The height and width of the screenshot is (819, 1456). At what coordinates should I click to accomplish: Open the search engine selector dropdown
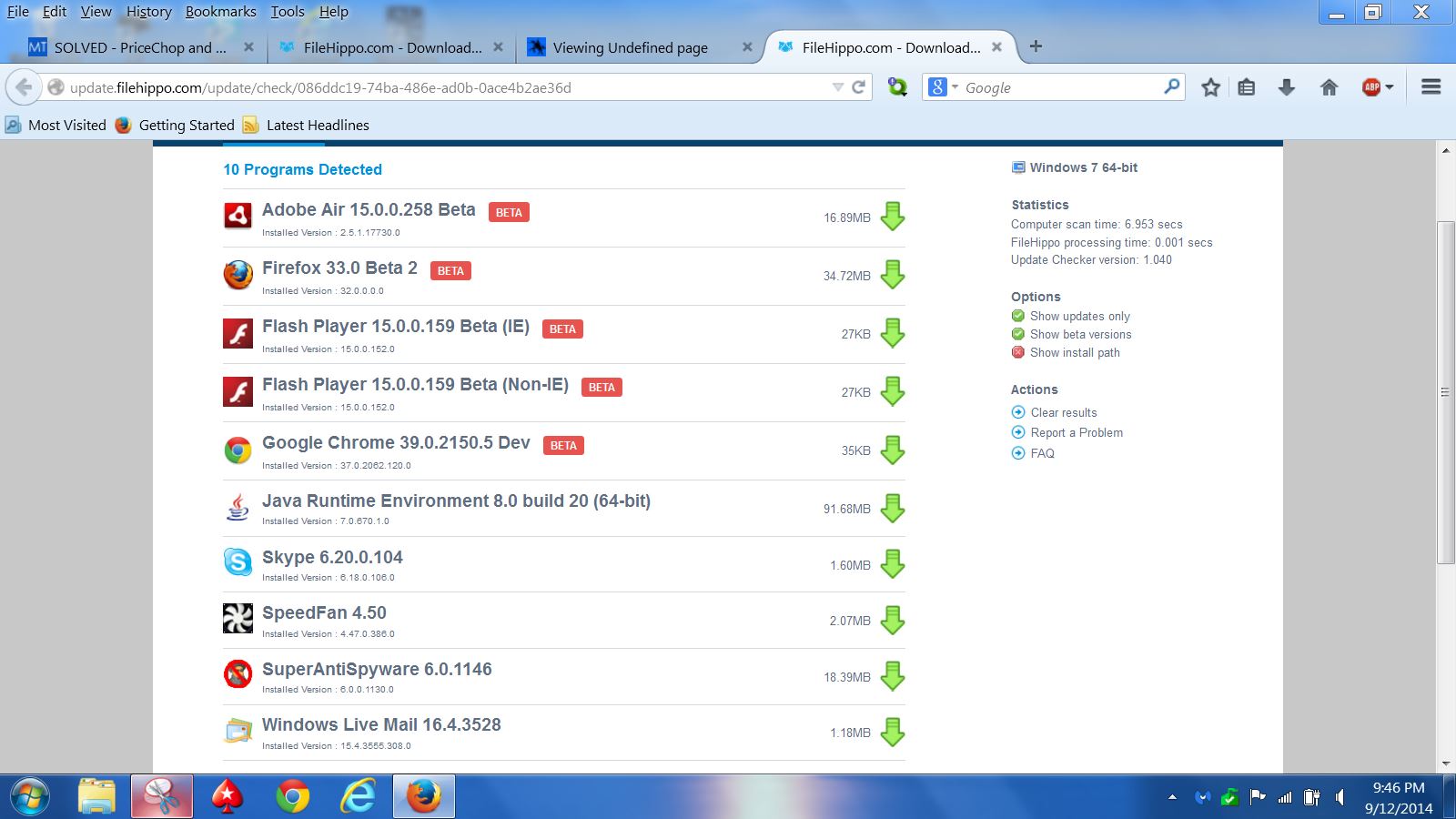943,87
